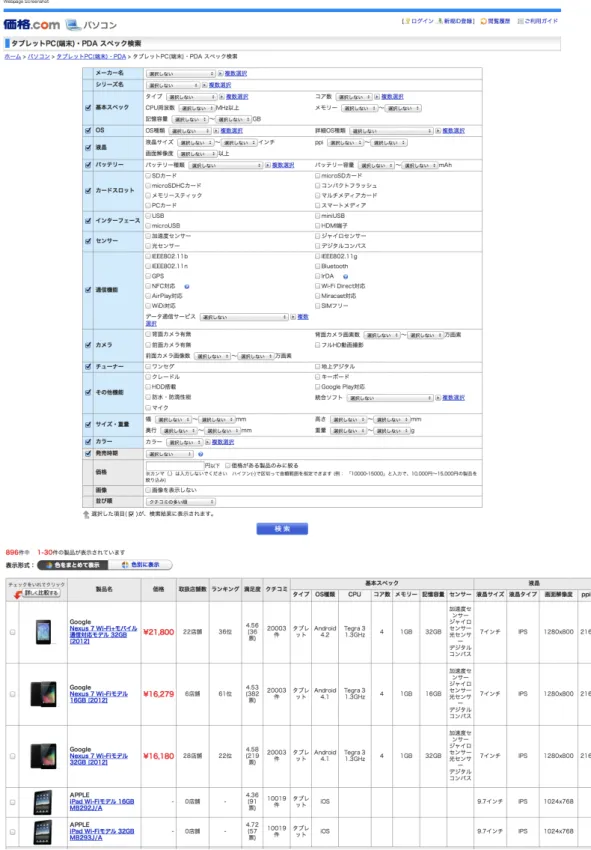
Task: Click 複数選択 link beside OS種類
Action: tap(232, 131)
